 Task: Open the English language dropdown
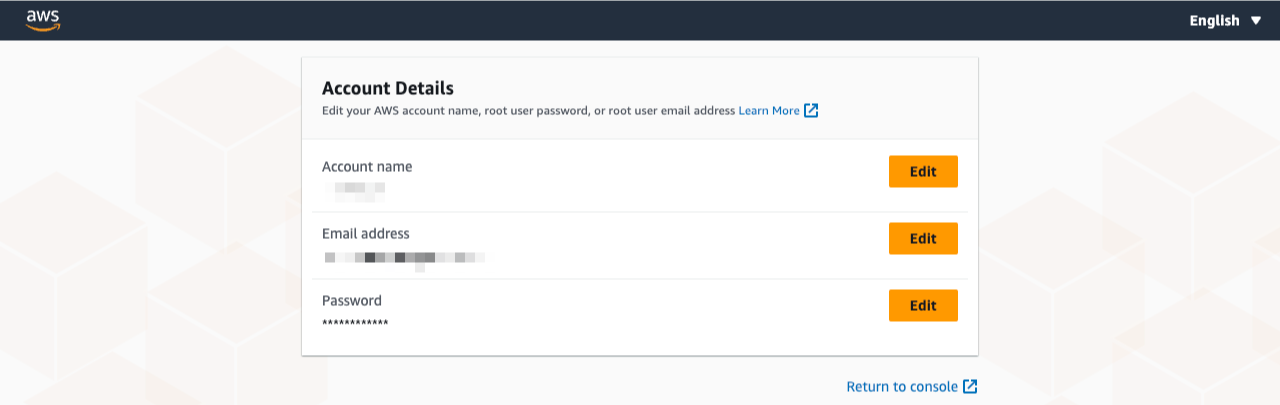[x=1225, y=20]
